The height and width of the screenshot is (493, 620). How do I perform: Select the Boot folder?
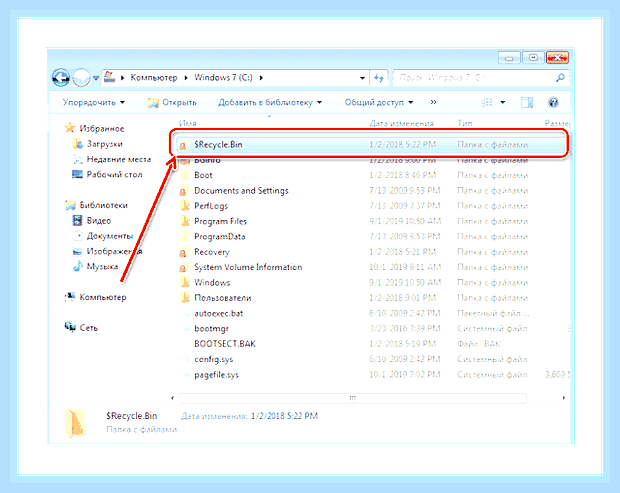click(203, 175)
